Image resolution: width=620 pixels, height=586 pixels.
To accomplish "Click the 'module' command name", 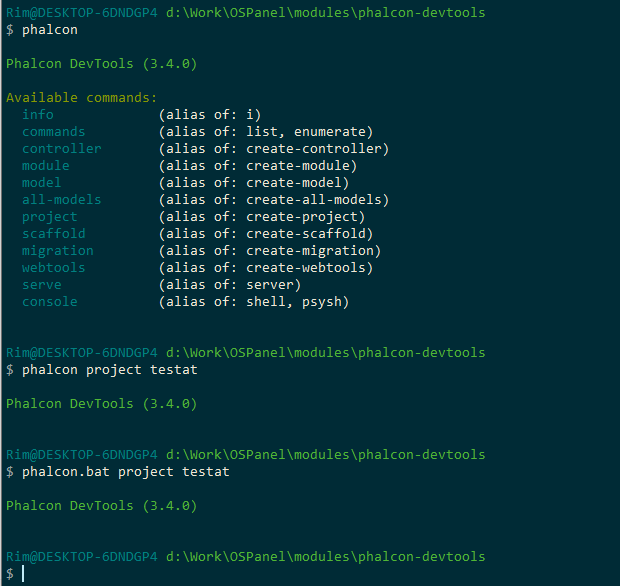I will pos(46,166).
